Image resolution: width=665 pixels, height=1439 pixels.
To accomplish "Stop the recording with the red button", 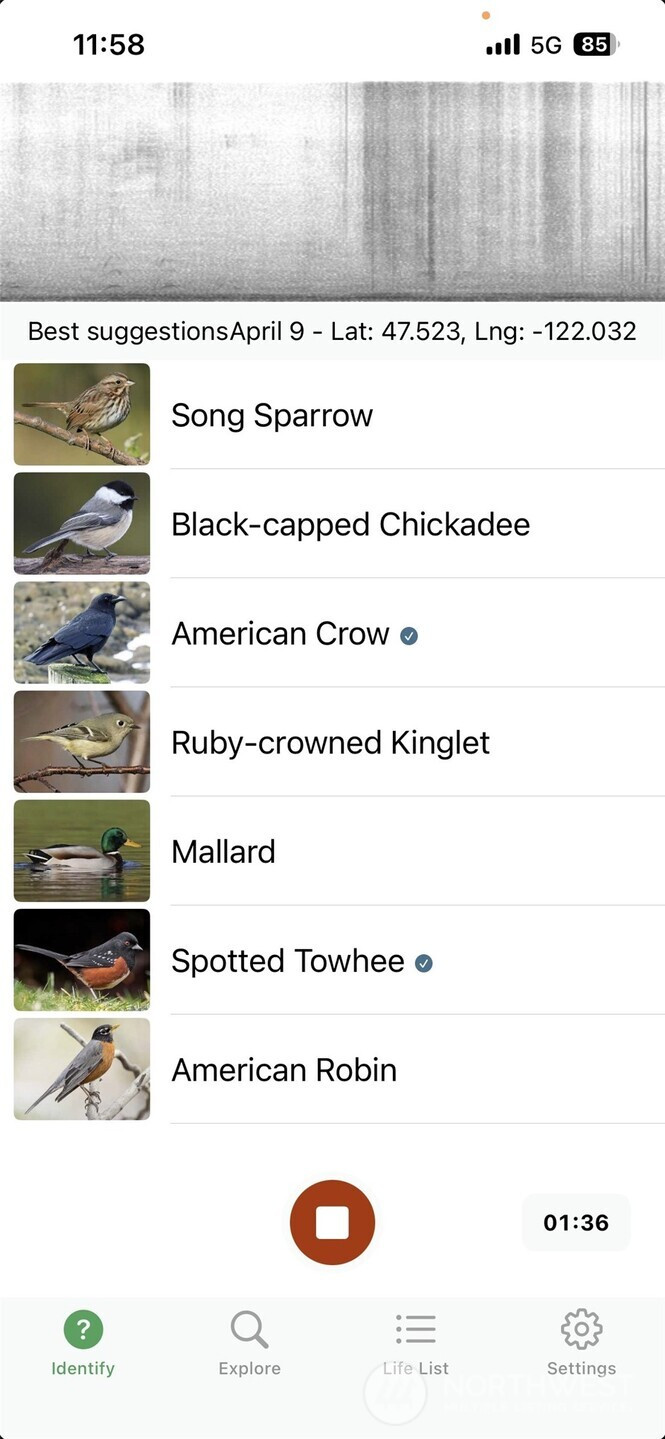I will point(332,1222).
